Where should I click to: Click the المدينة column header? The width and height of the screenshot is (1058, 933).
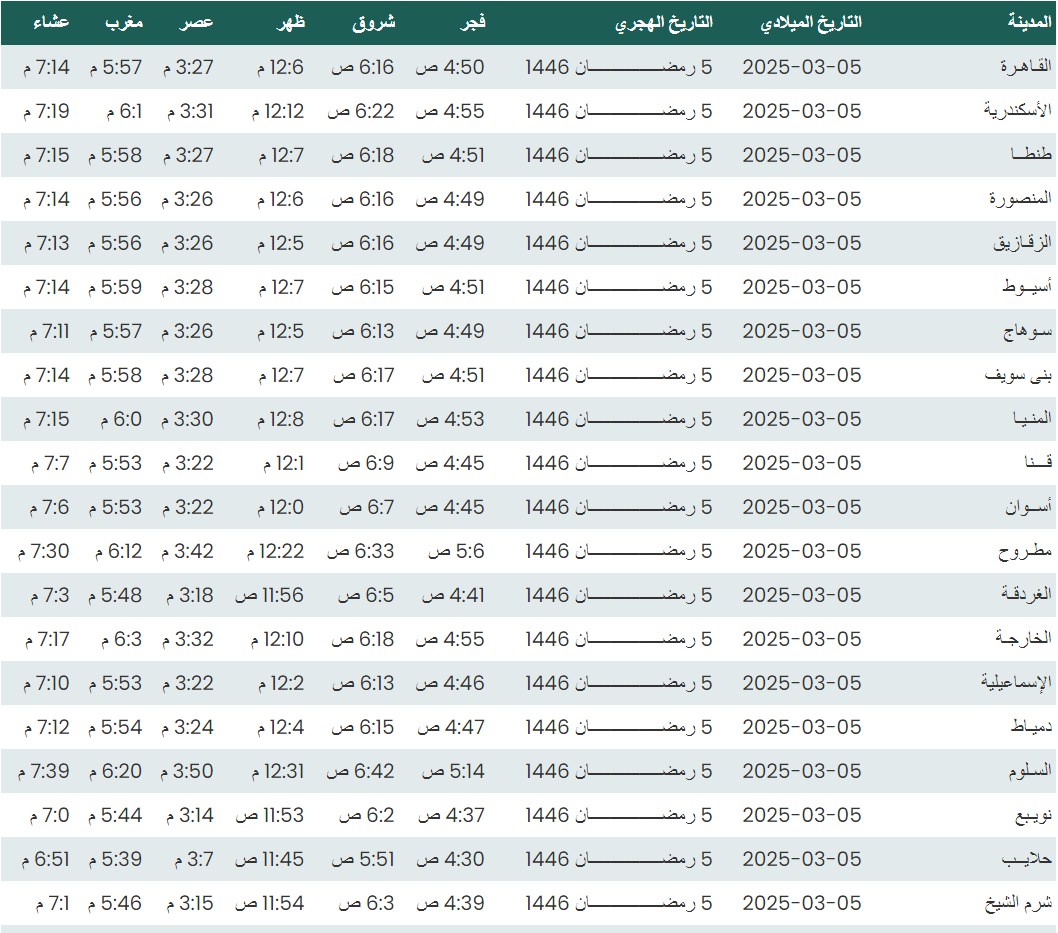pos(1030,22)
